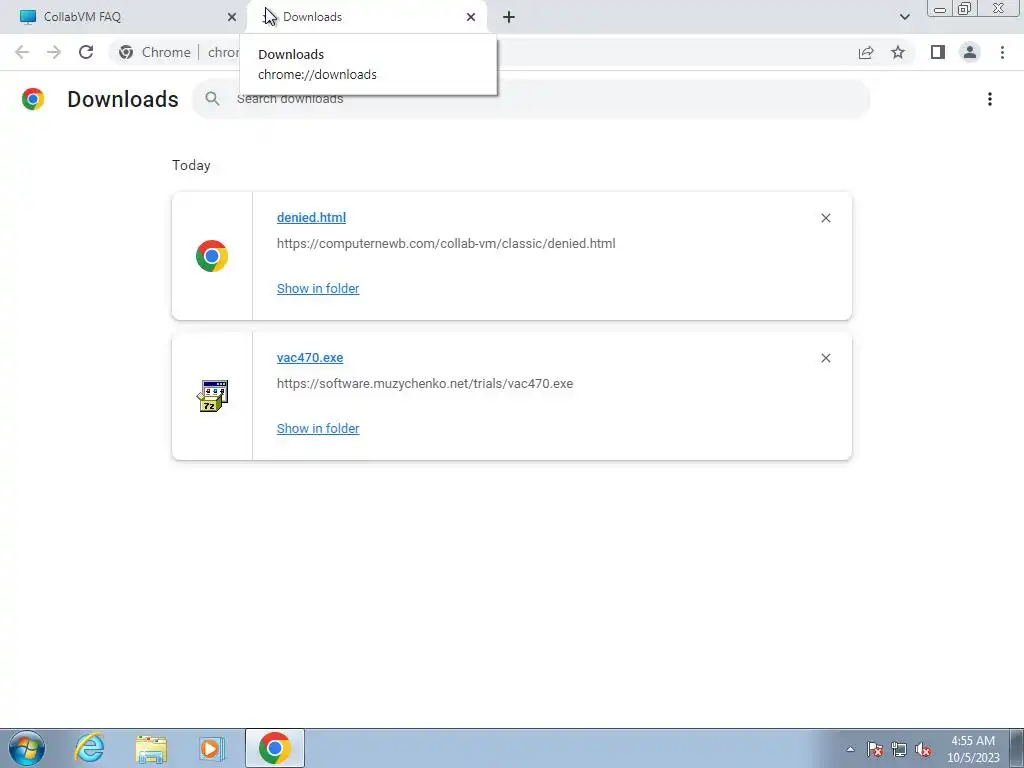
Task: Share this page icon
Action: pyautogui.click(x=866, y=52)
